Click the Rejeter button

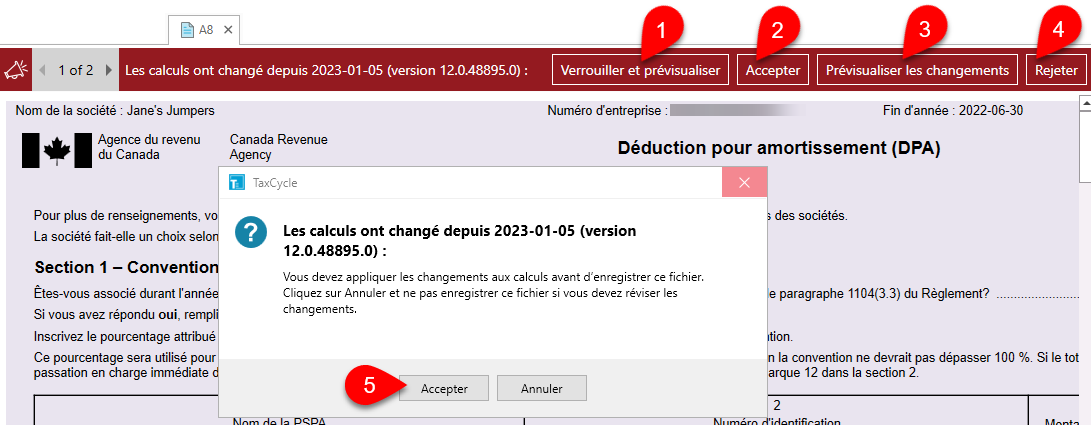[x=1056, y=70]
